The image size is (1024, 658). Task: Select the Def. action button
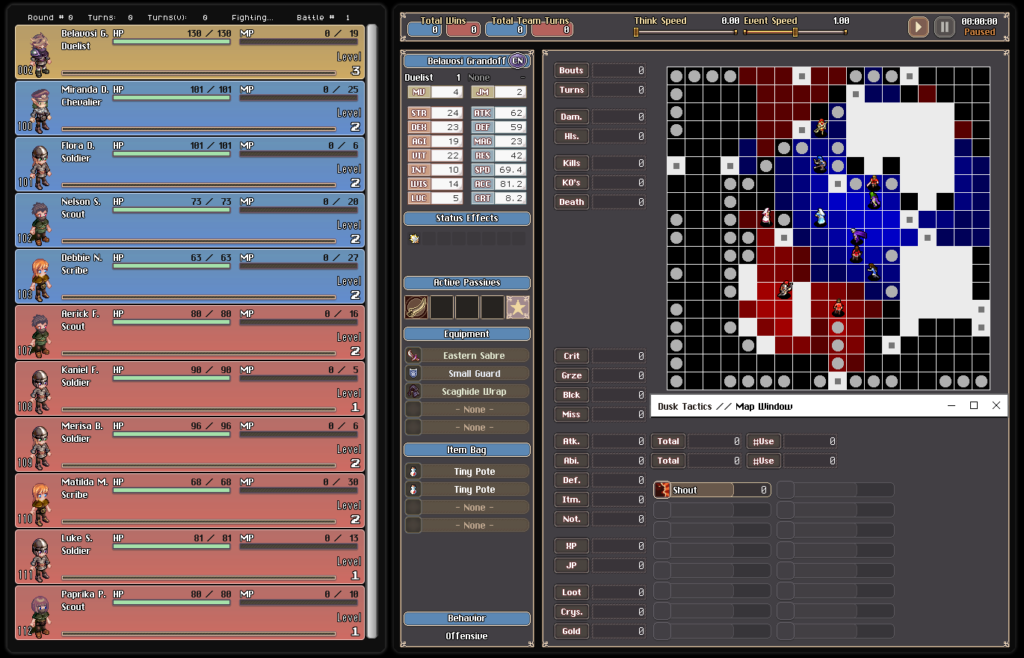[x=571, y=480]
